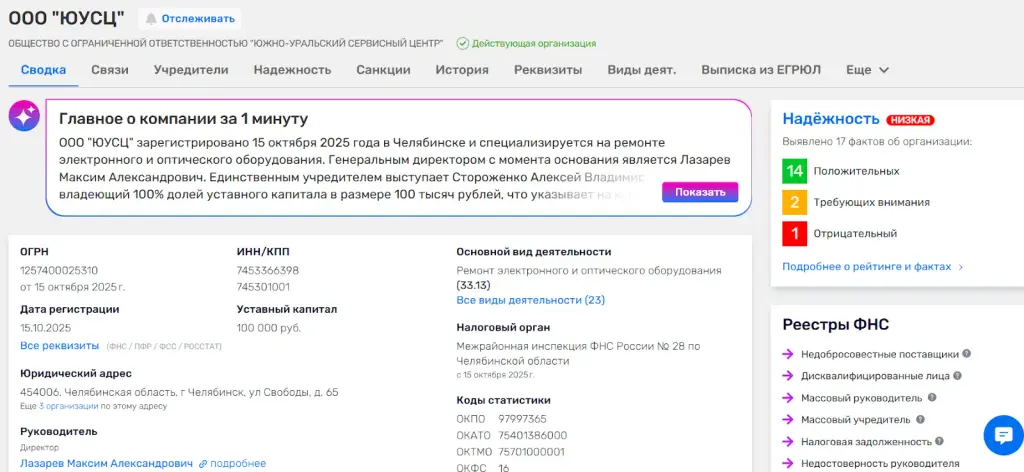Expand the Еще dropdown in the tab bar
1024x472 pixels.
tap(867, 70)
